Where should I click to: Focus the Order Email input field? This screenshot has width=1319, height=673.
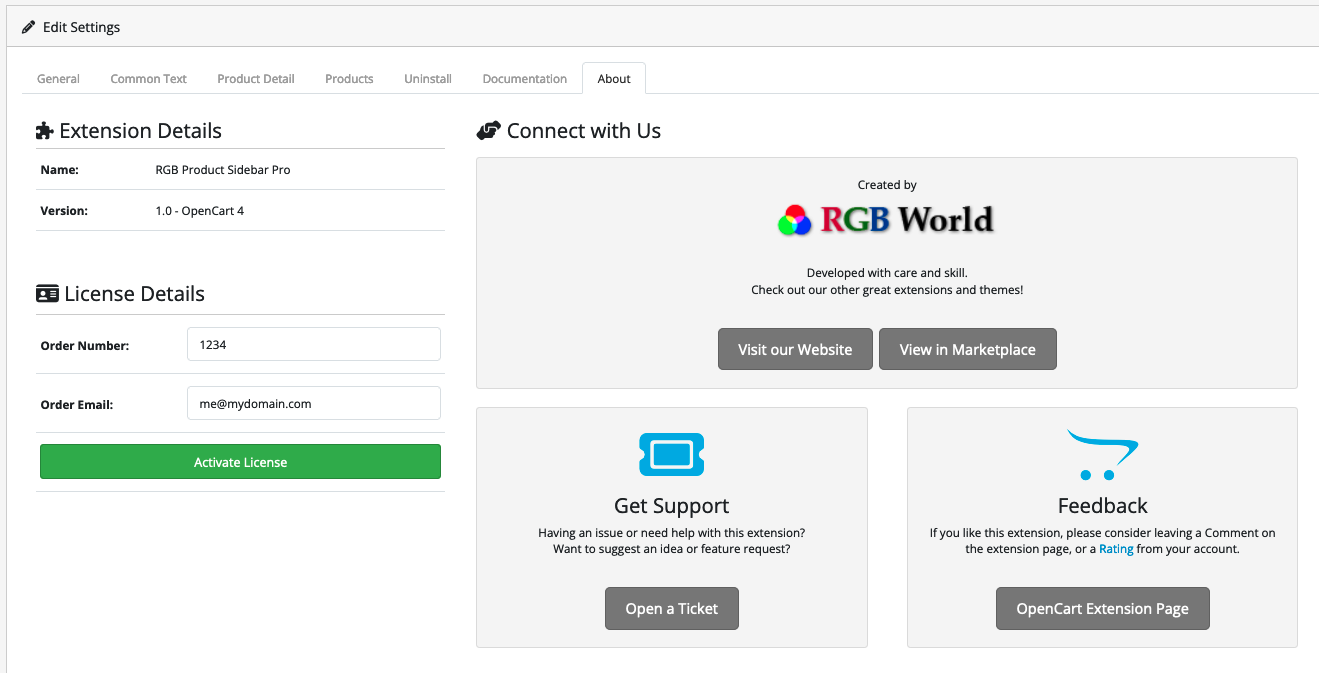(x=314, y=404)
